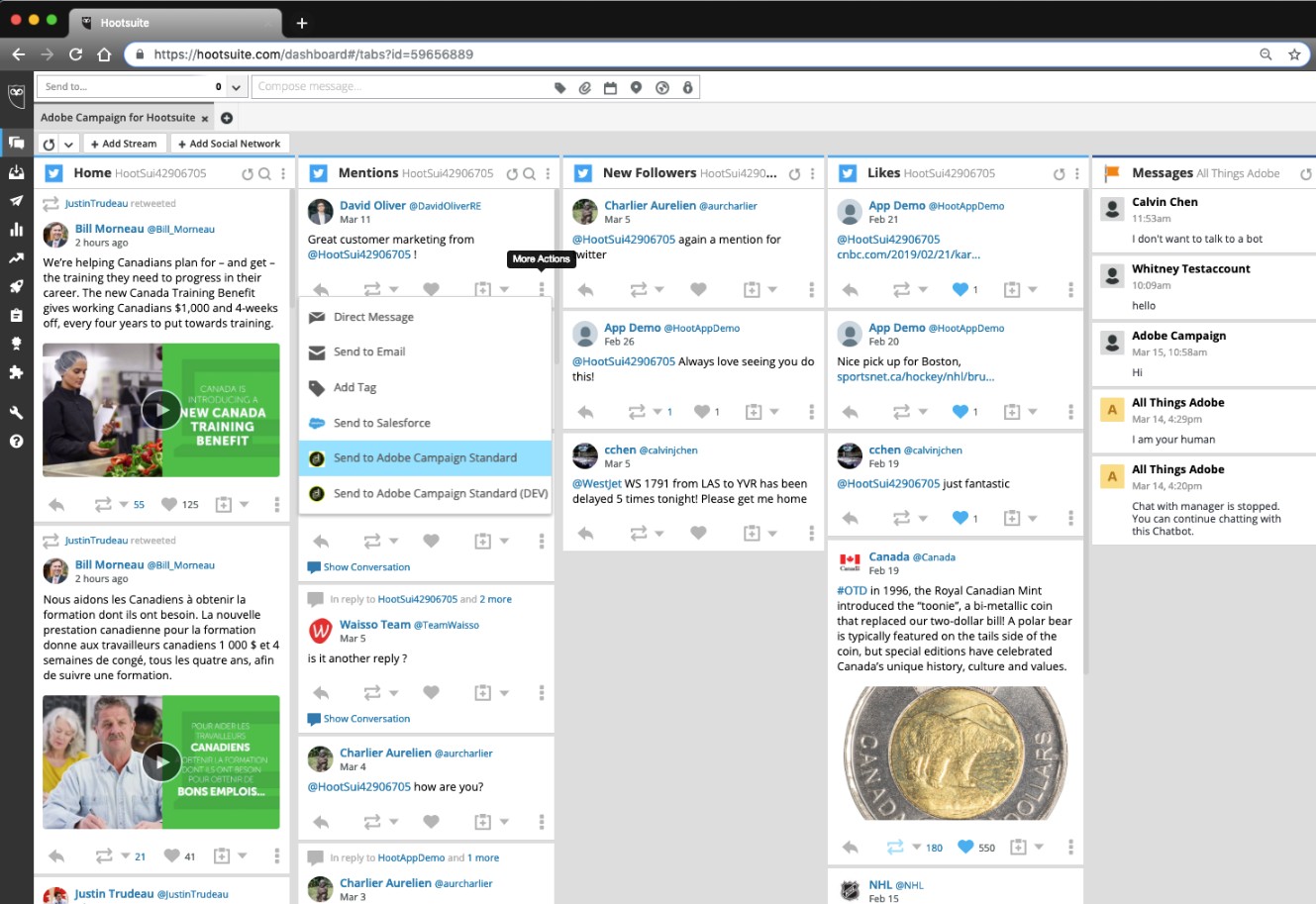The height and width of the screenshot is (904, 1316).
Task: Toggle the retweet on the Canada toonie tweet
Action: point(895,848)
